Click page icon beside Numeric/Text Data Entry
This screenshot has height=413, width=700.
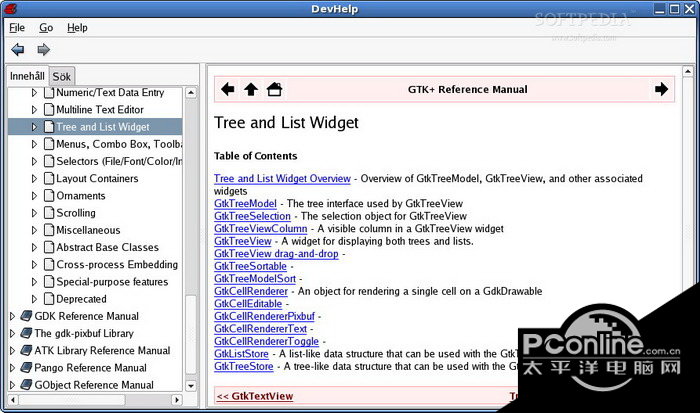tap(49, 93)
